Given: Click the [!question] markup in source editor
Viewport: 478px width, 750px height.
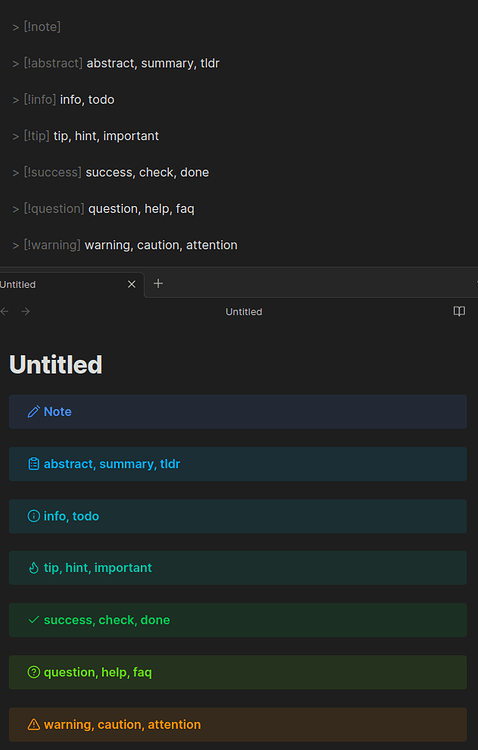Looking at the screenshot, I should click(54, 209).
